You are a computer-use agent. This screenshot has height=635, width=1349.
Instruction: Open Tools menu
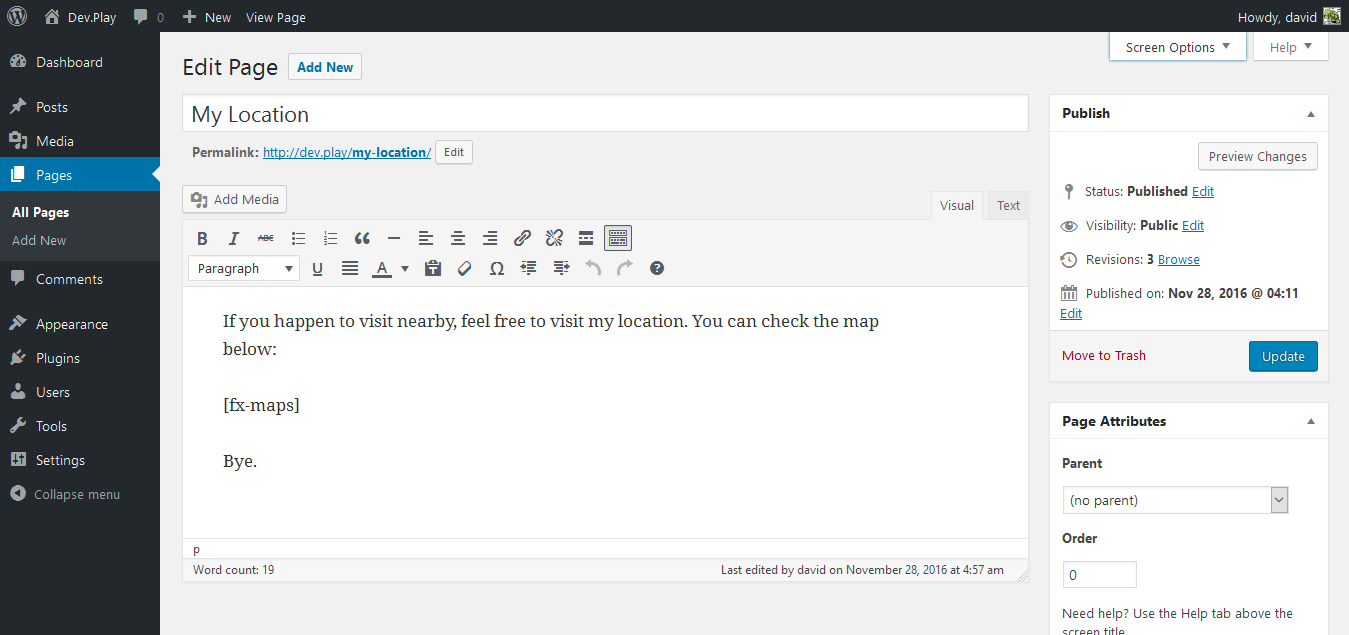(x=80, y=426)
